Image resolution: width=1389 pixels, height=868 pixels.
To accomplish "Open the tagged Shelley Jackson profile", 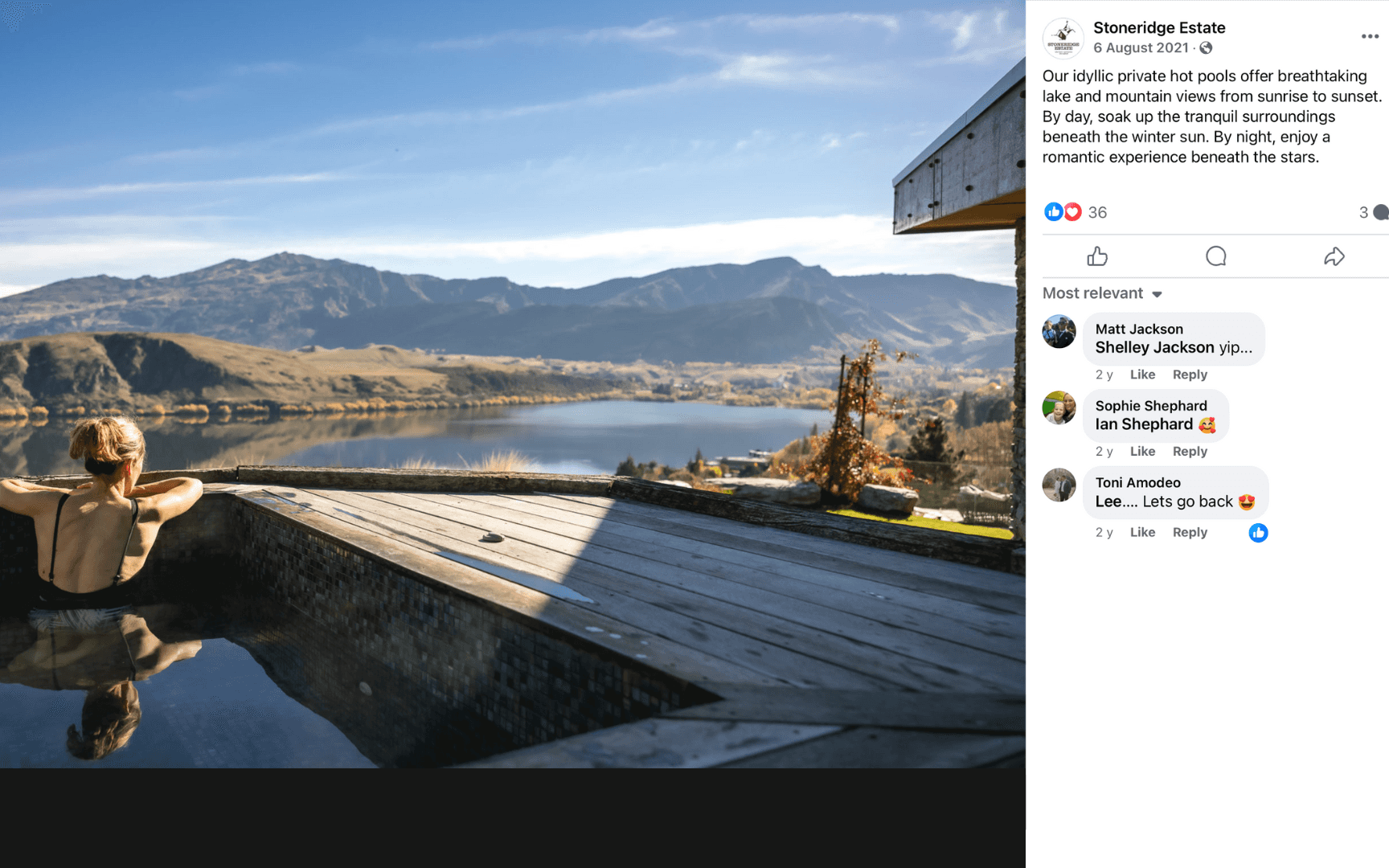I will point(1154,347).
